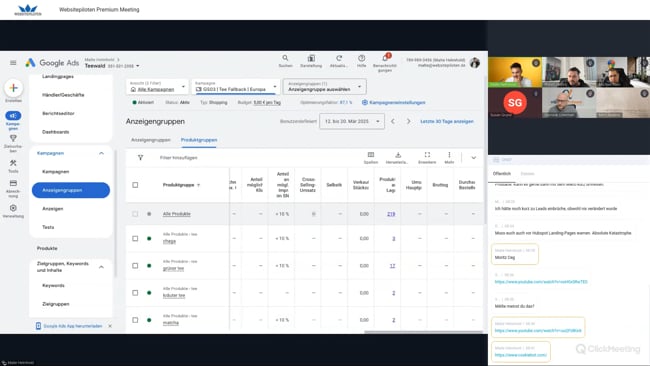Viewport: 650px width, 366px height.
Task: Collapse the table toolbar chevron
Action: tap(473, 158)
